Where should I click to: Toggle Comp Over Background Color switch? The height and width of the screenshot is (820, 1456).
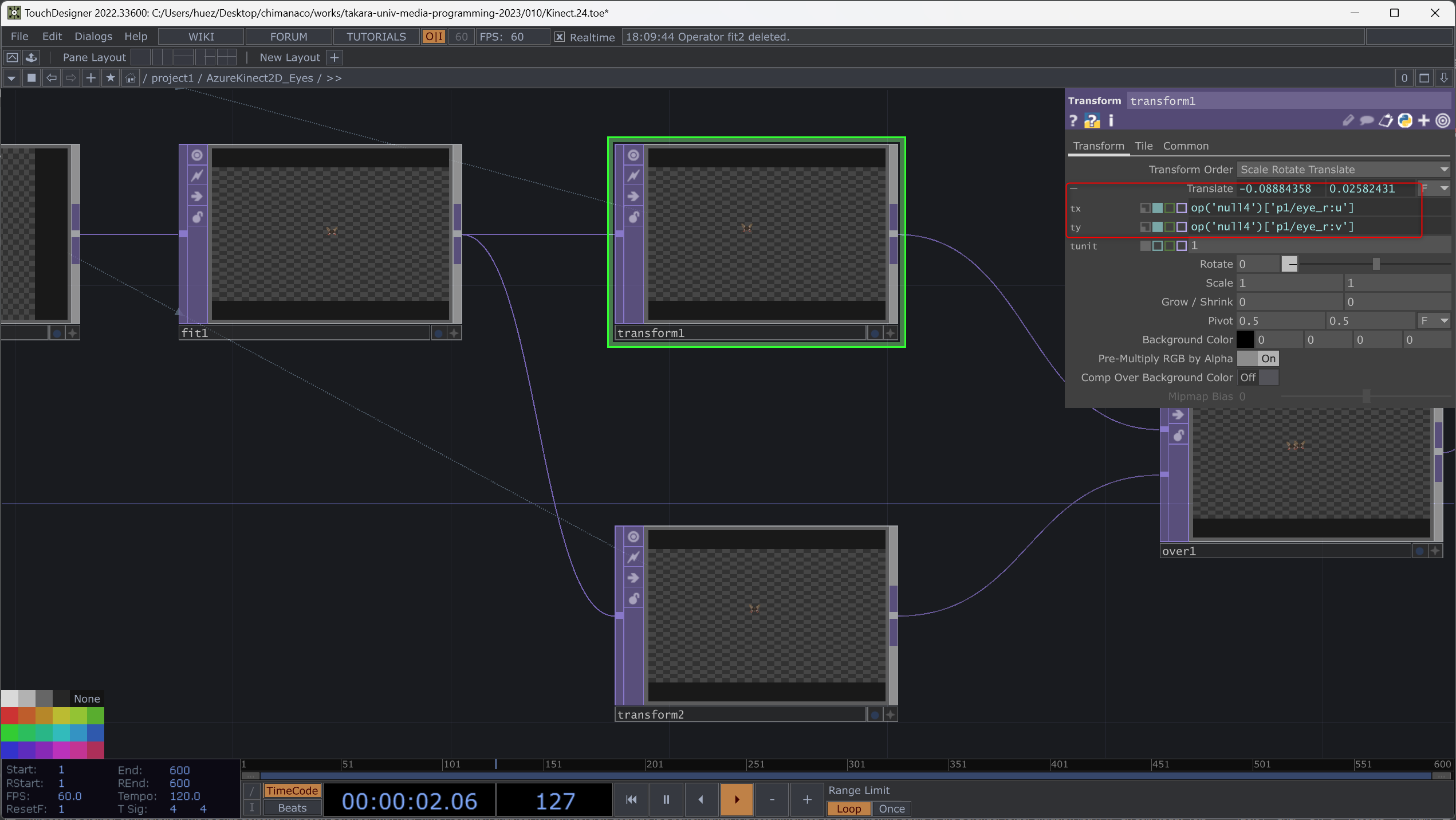click(x=1258, y=378)
